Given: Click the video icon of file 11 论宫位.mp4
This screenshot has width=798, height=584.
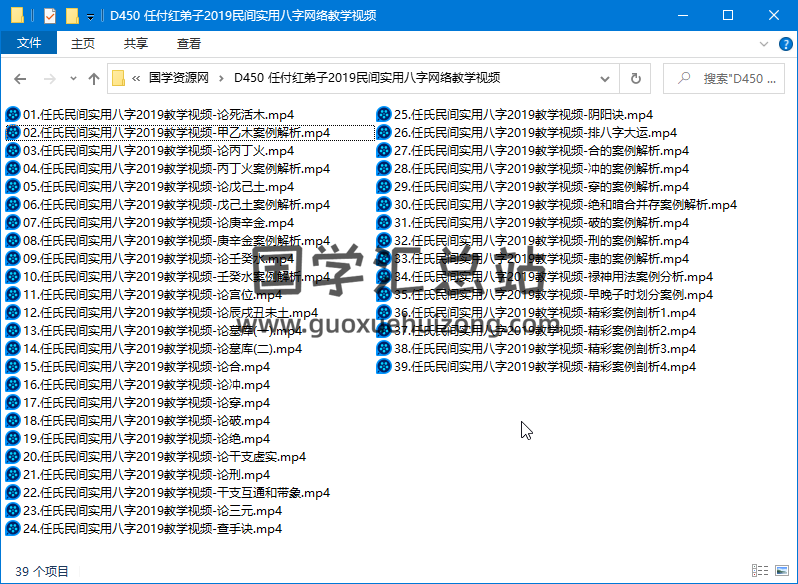Looking at the screenshot, I should [x=13, y=295].
